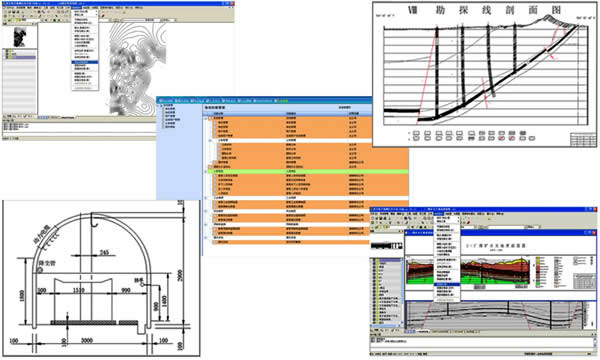Select the highlighted entry in geological-section dropdown menu

tap(447, 285)
